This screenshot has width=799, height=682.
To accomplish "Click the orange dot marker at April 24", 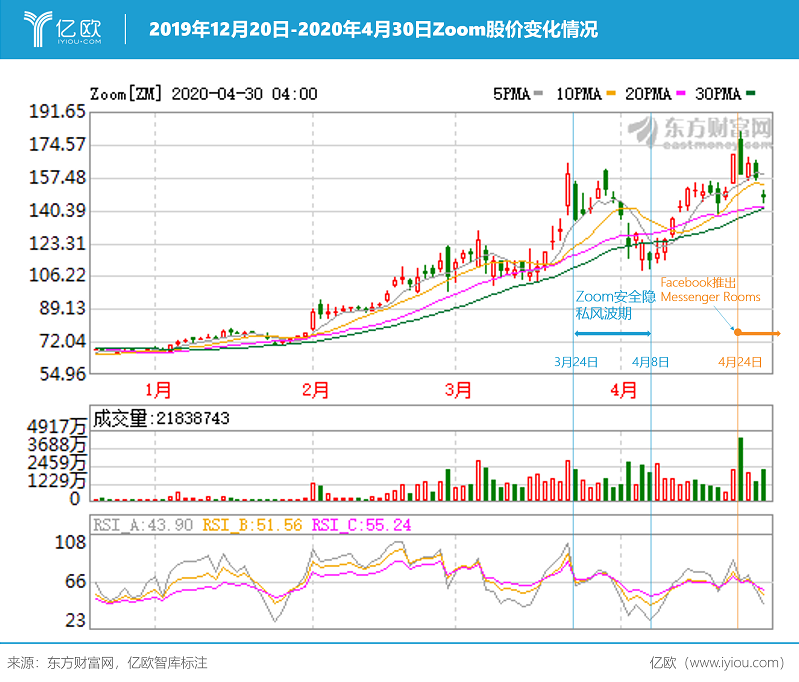I will point(737,332).
